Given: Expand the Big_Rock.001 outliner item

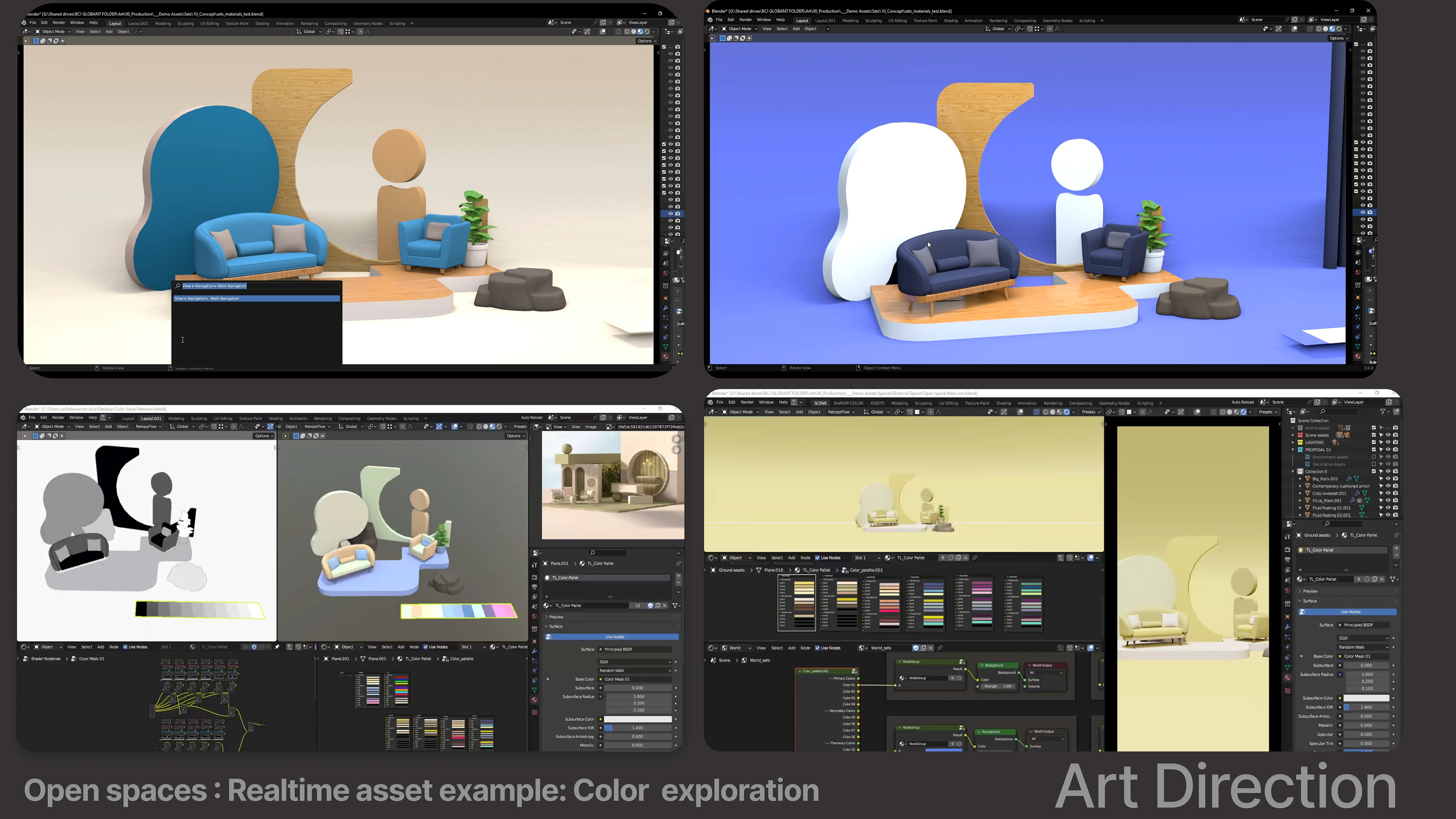Looking at the screenshot, I should tap(1300, 479).
